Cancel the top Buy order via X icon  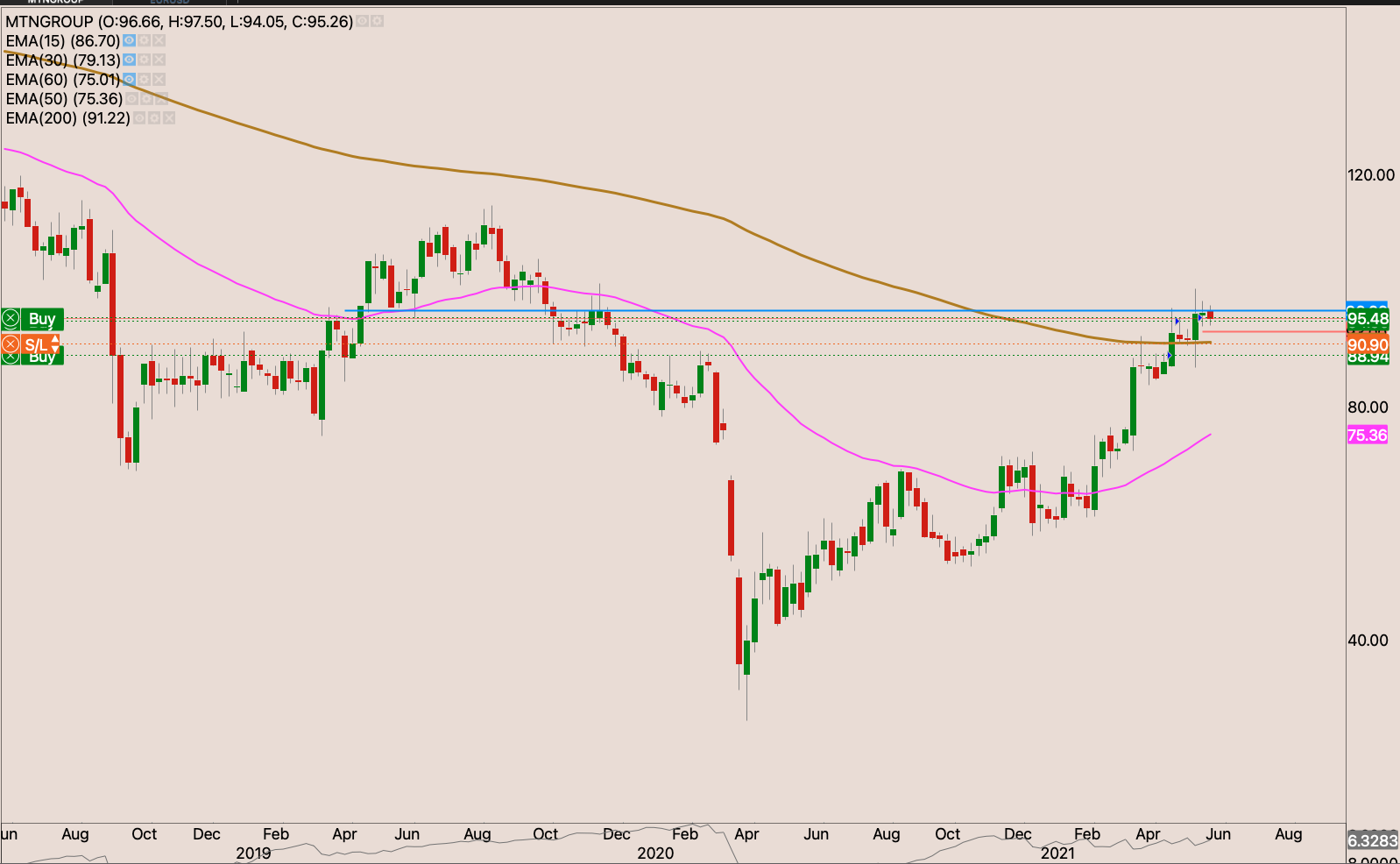click(x=11, y=318)
